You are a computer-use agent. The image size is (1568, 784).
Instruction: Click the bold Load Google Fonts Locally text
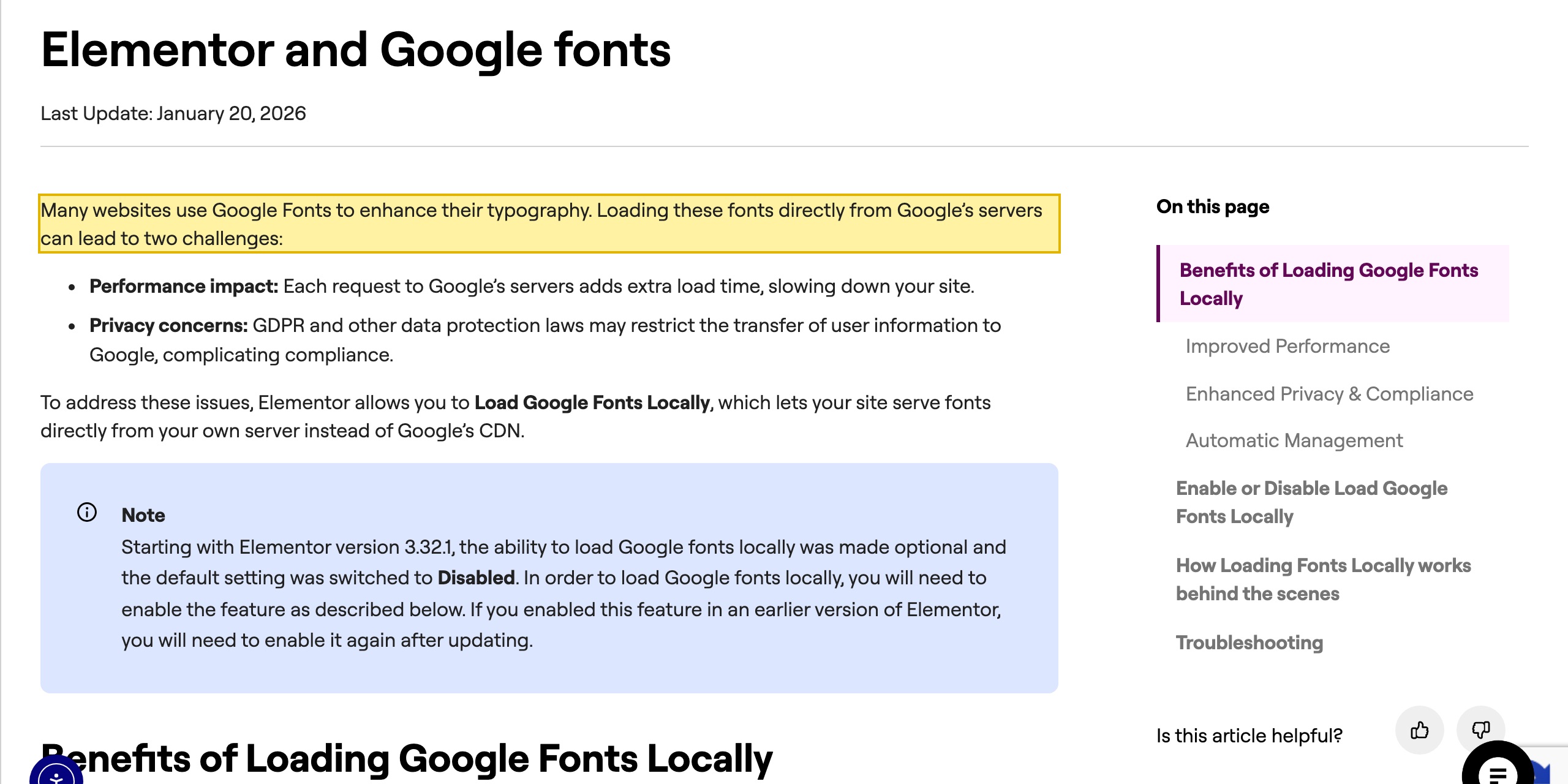592,402
